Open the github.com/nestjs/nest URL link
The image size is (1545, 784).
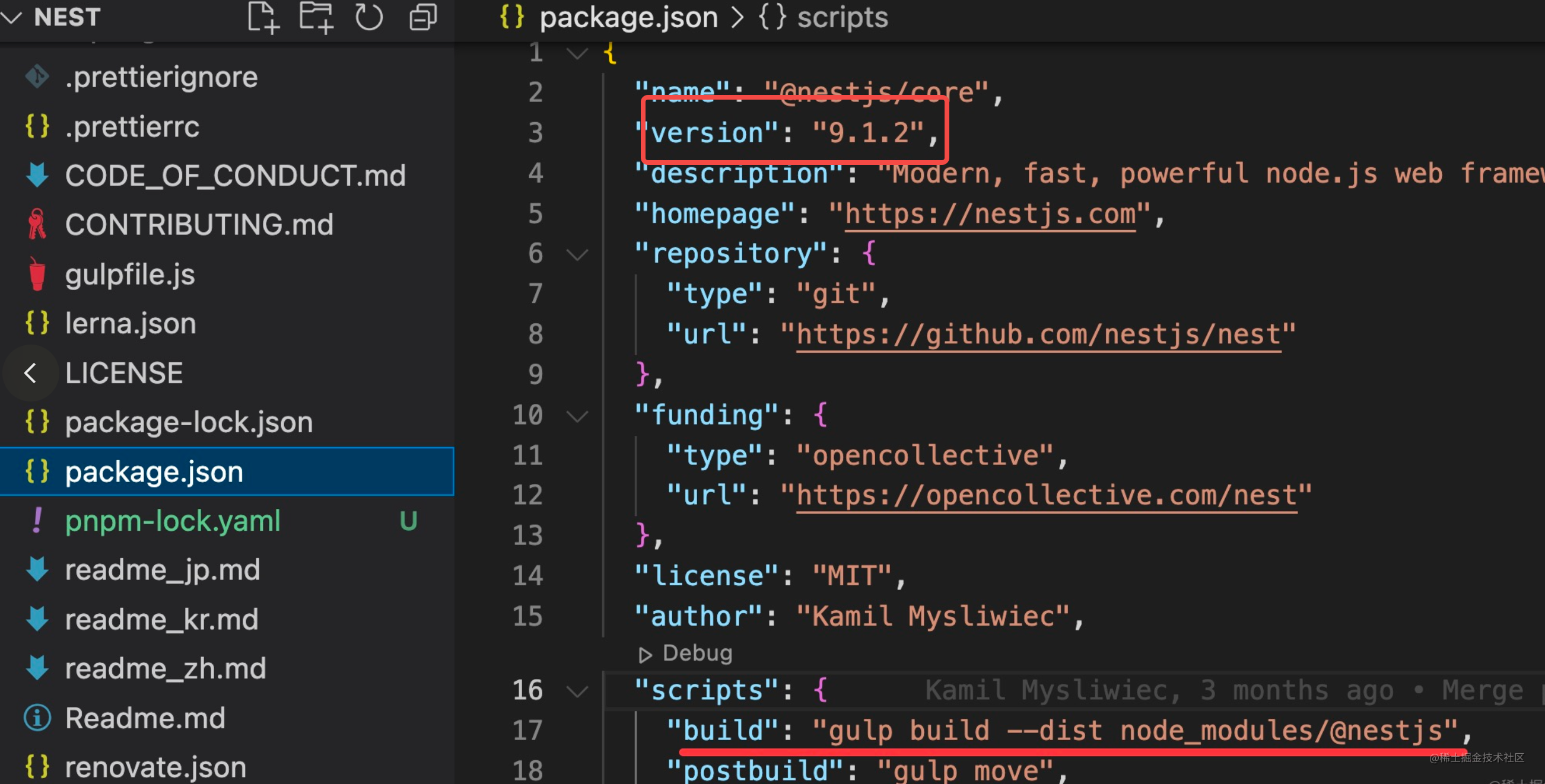point(1038,335)
